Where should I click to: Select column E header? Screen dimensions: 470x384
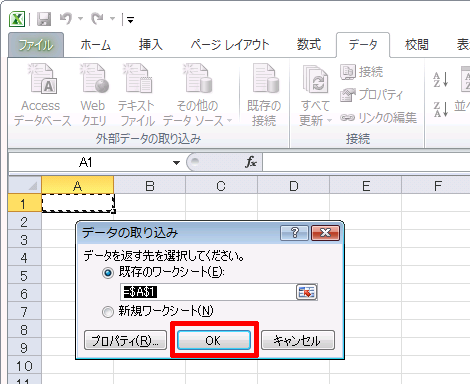366,185
